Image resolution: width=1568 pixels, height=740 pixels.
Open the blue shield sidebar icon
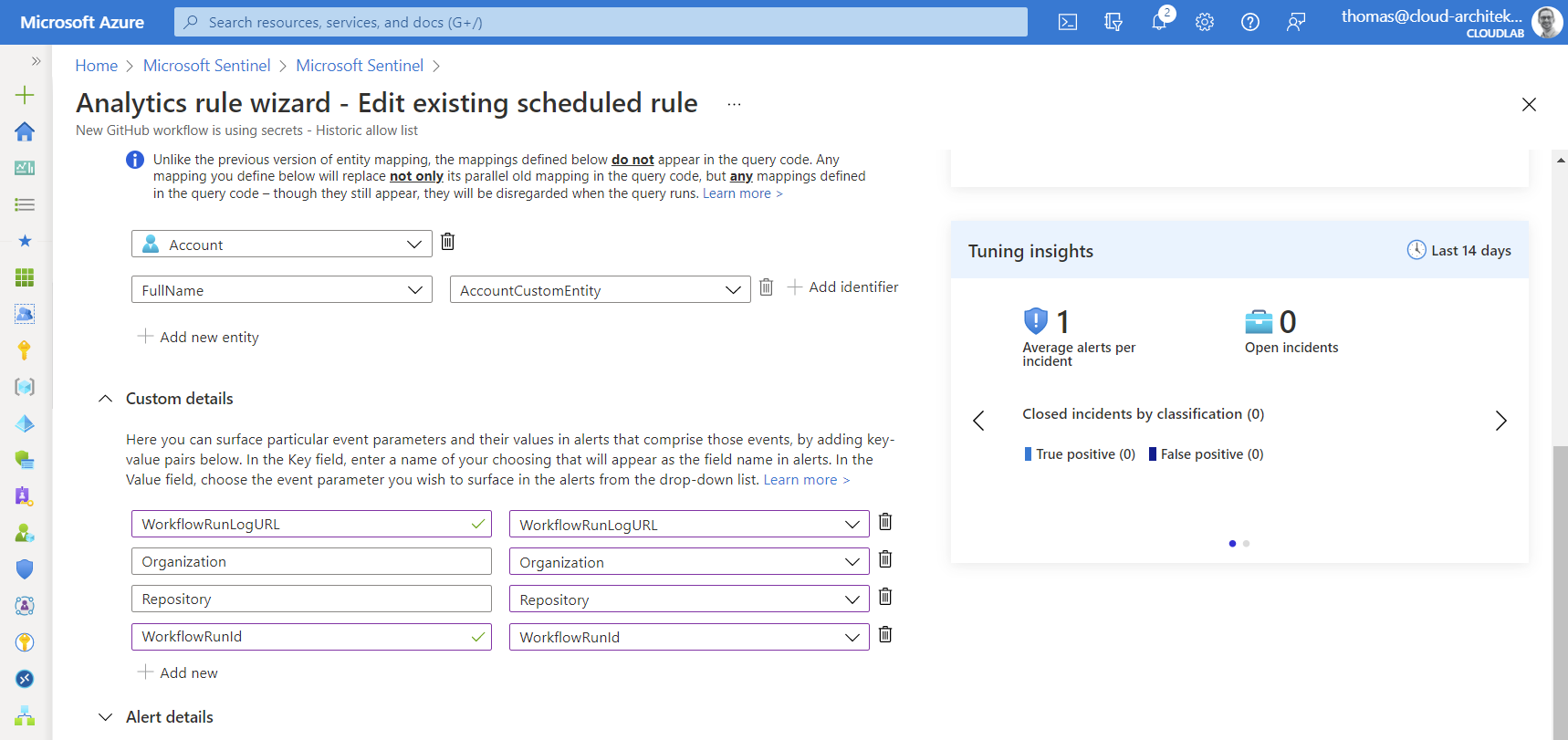point(25,569)
